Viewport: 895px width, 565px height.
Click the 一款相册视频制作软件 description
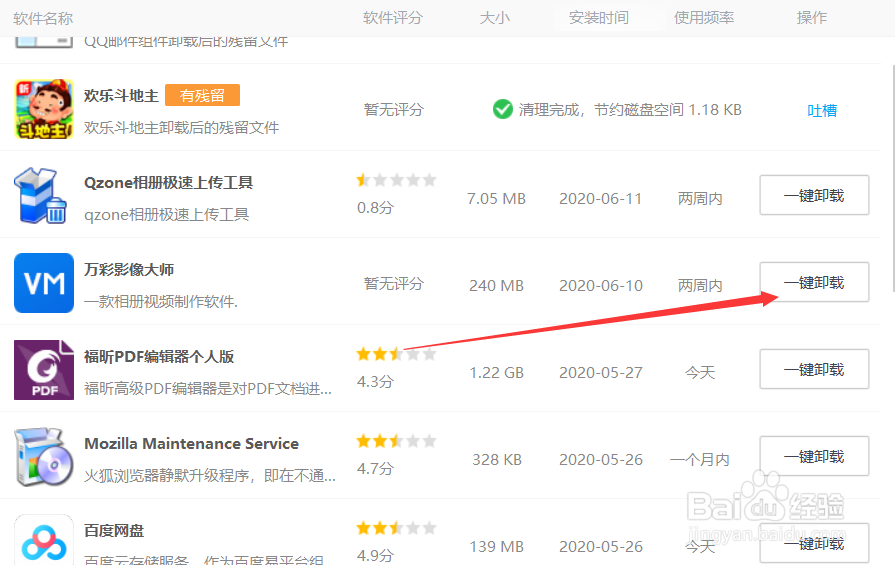click(161, 301)
